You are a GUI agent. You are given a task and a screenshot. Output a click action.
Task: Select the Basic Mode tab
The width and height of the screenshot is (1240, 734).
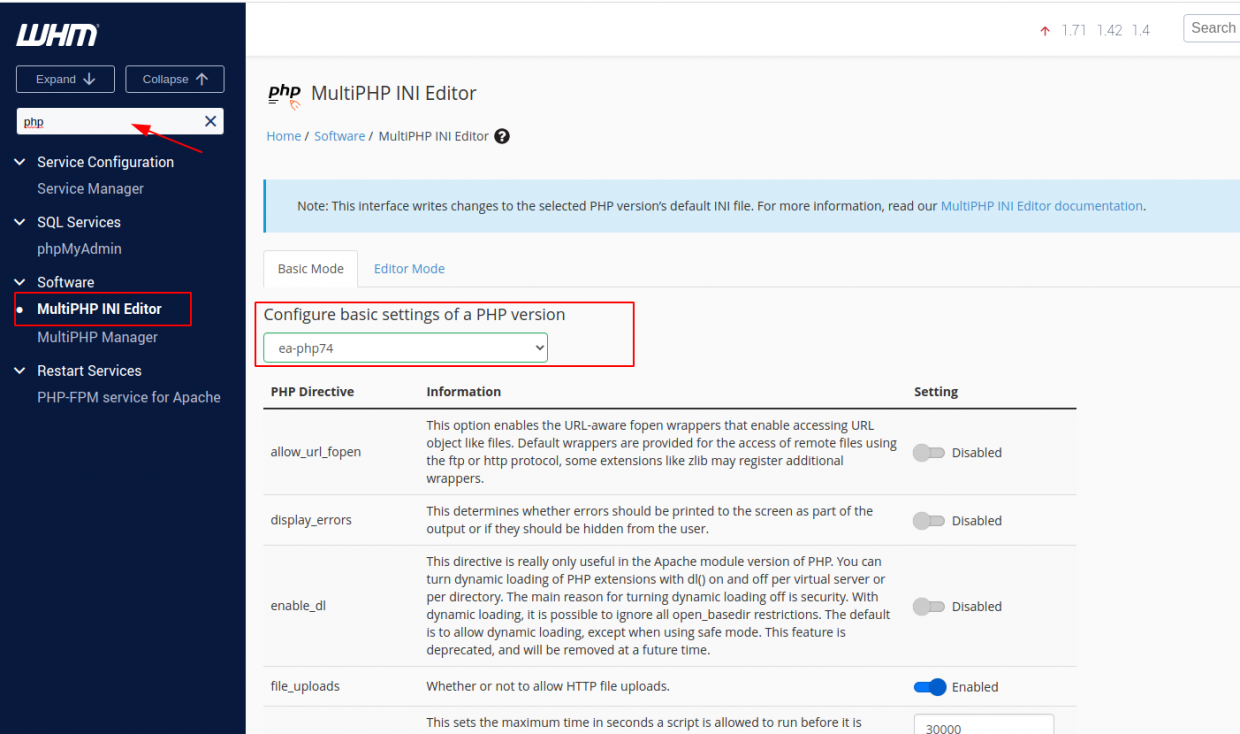pyautogui.click(x=310, y=268)
